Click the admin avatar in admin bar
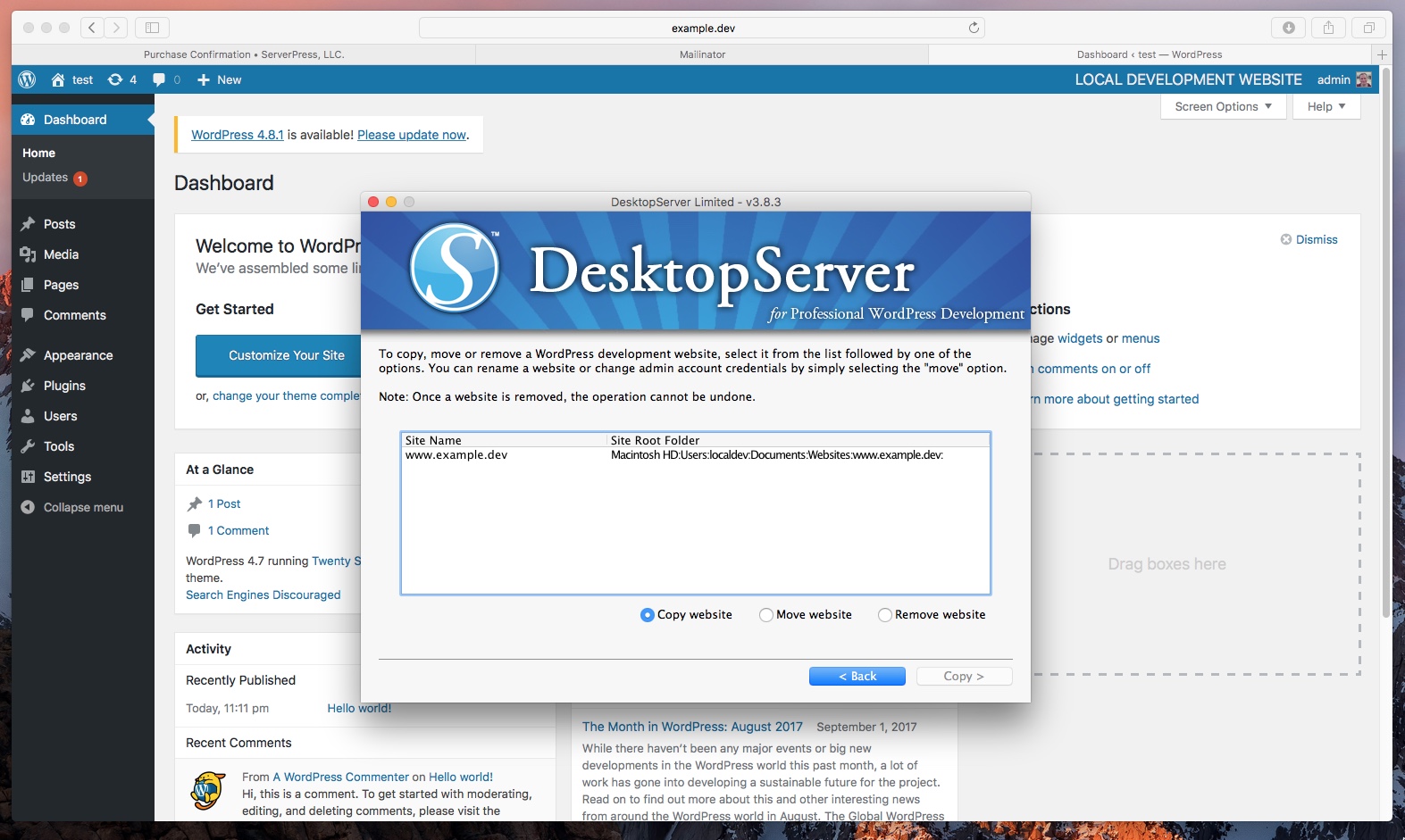Viewport: 1405px width, 840px height. pos(1364,79)
